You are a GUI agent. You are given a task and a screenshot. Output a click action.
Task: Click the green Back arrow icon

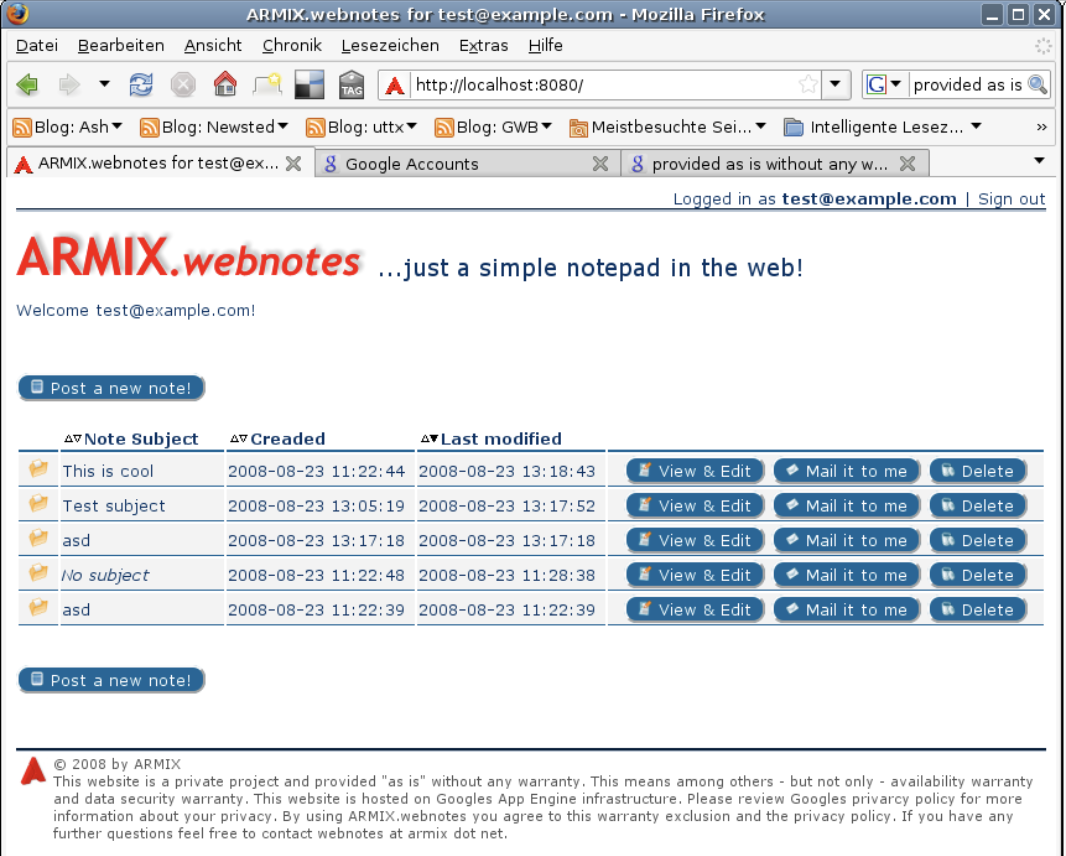point(27,84)
